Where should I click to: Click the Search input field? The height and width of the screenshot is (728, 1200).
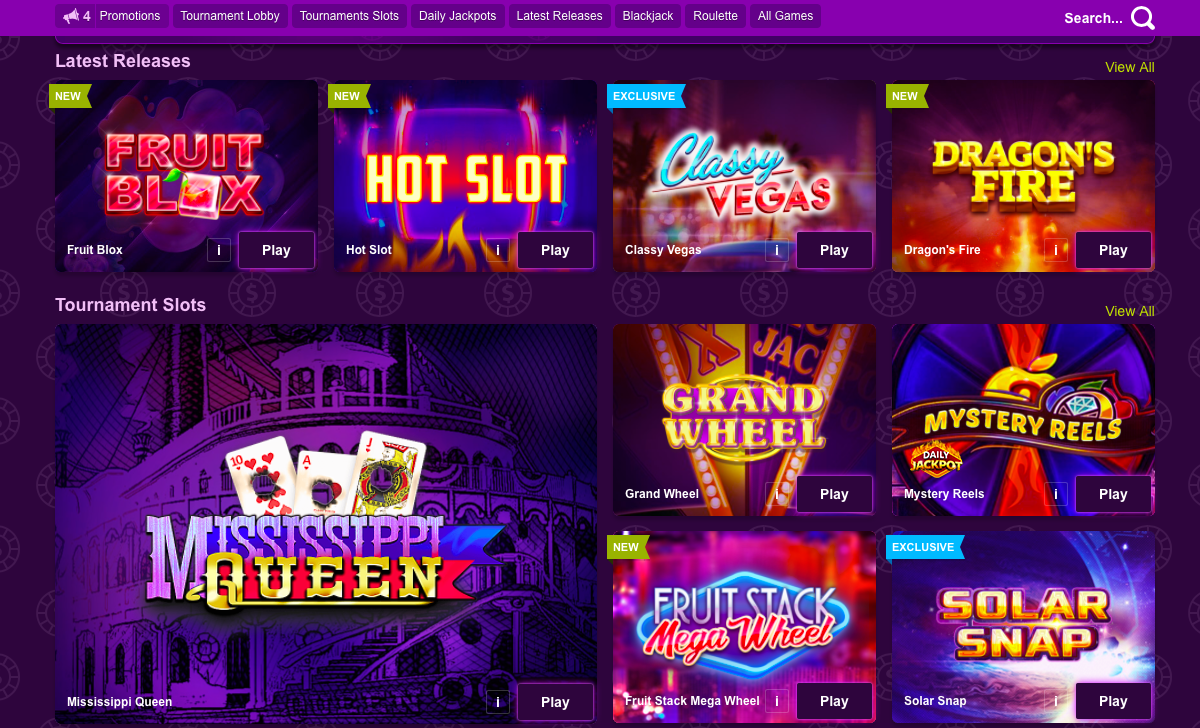[x=1093, y=18]
